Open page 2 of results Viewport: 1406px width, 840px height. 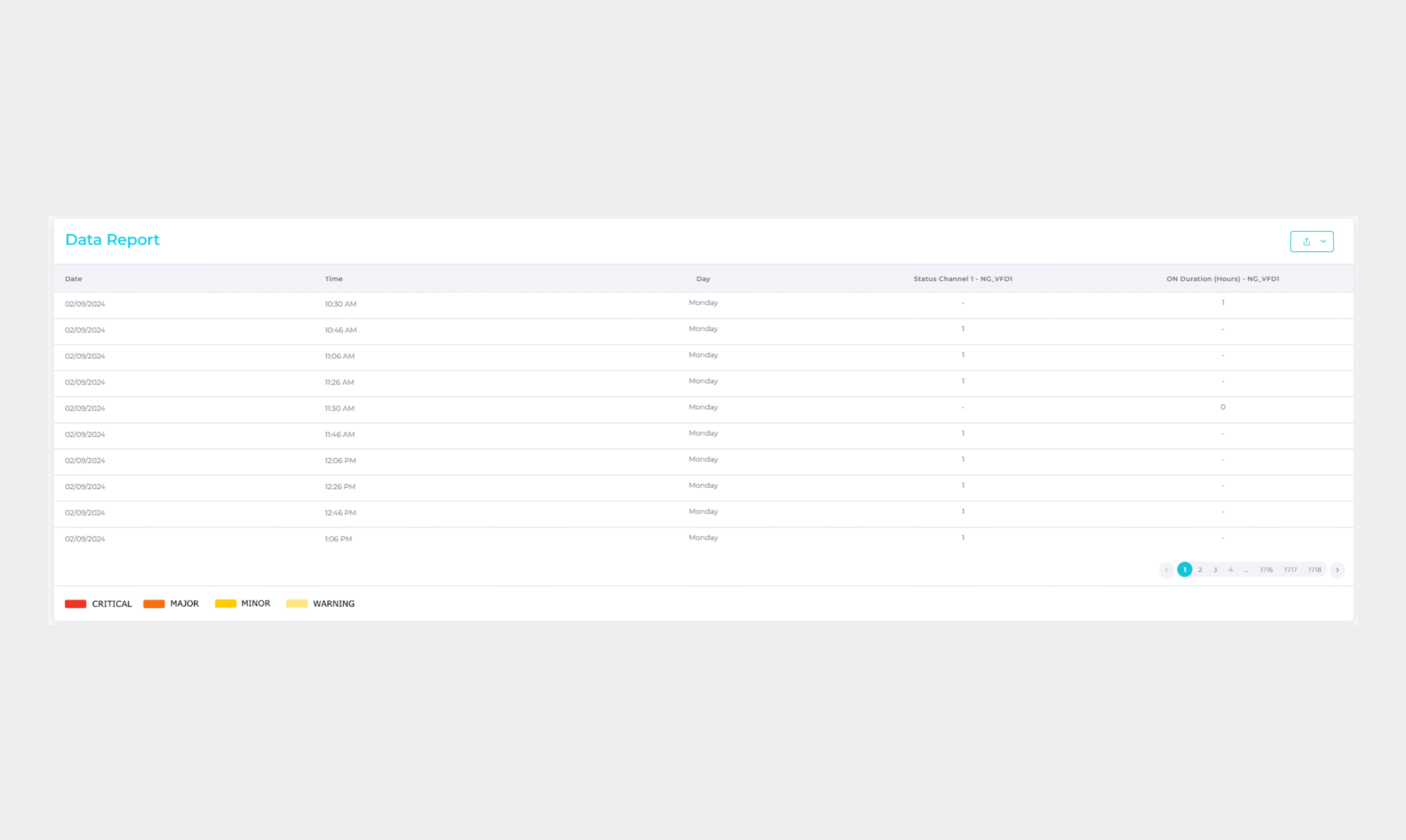1200,570
